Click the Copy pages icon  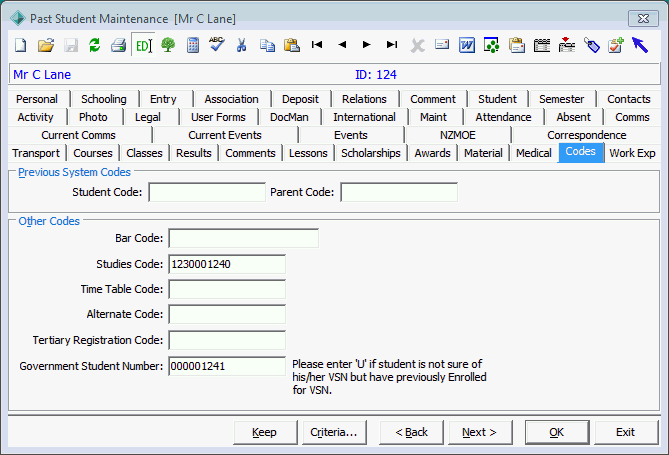click(267, 45)
